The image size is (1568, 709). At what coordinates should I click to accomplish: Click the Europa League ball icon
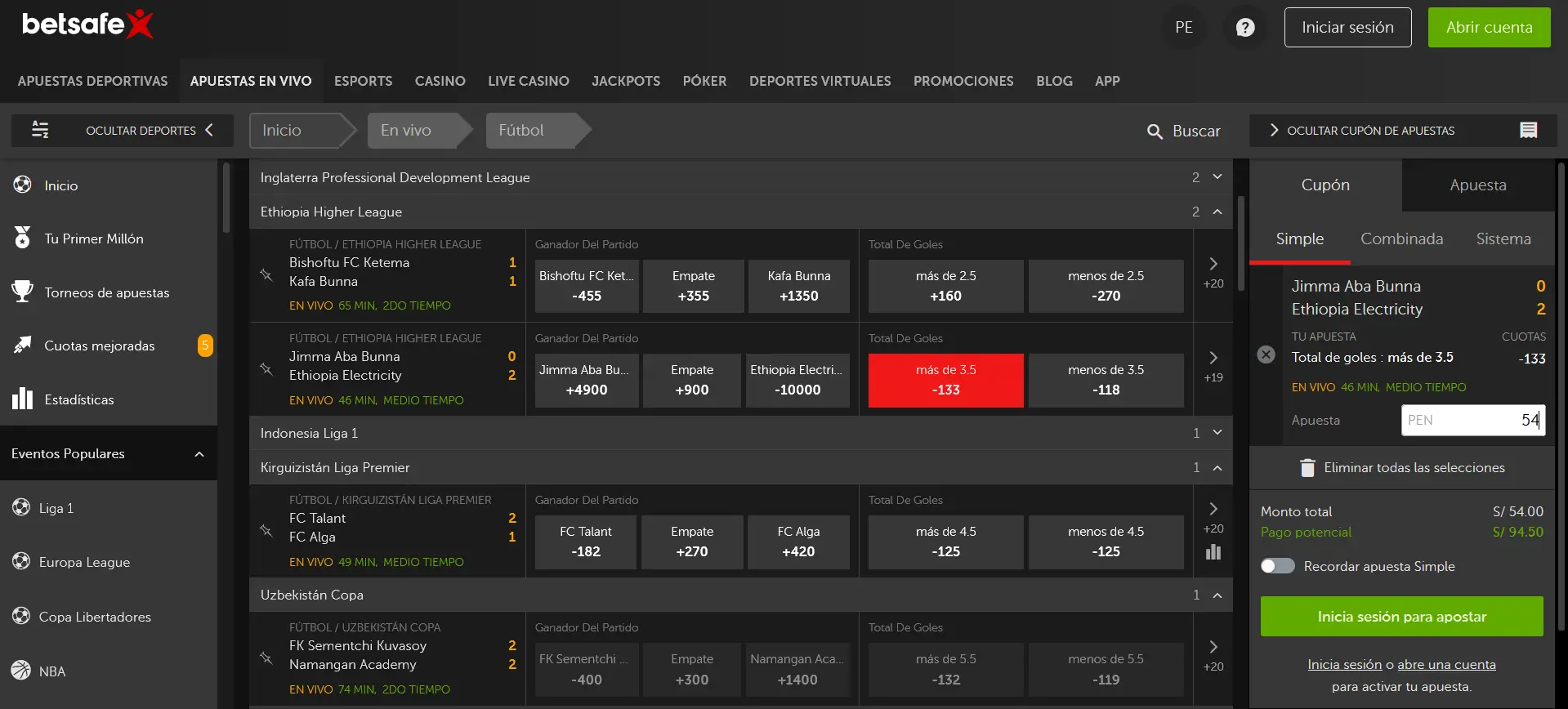click(20, 561)
